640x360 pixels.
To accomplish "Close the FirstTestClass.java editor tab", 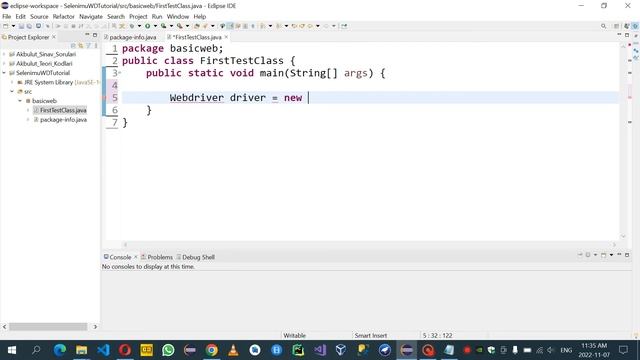I will coord(226,37).
